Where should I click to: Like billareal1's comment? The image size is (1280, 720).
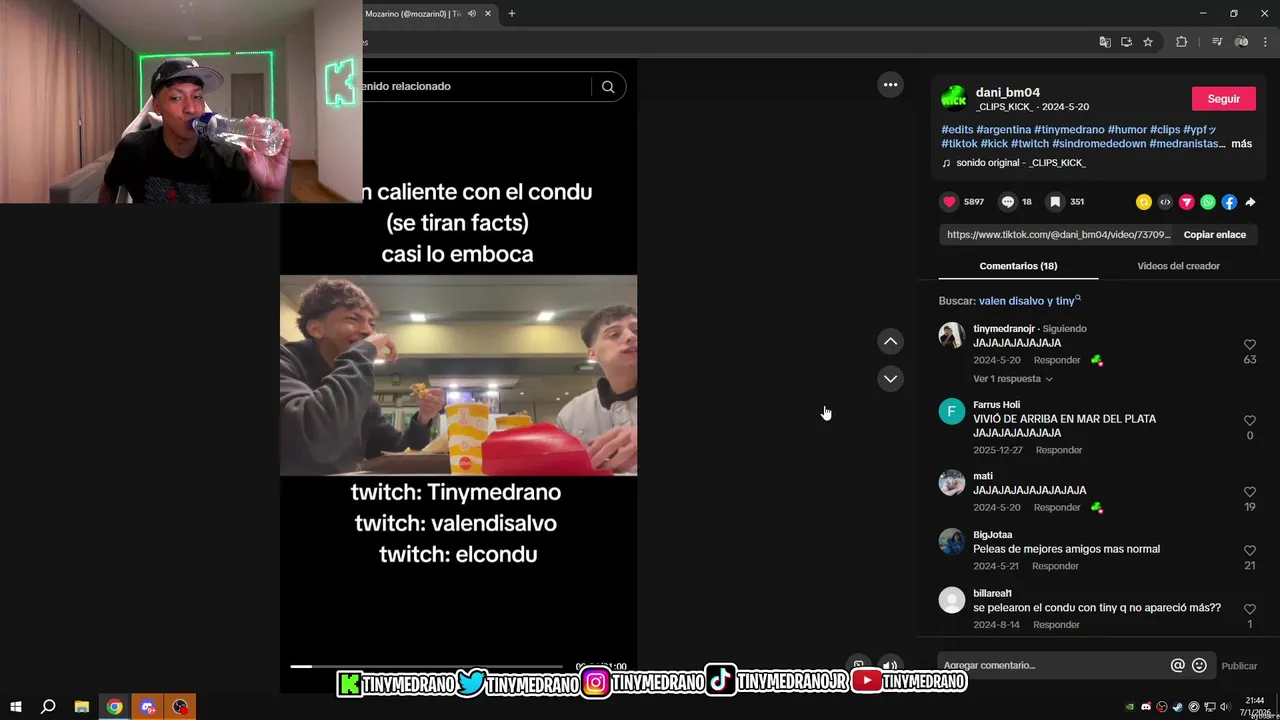pyautogui.click(x=1249, y=609)
